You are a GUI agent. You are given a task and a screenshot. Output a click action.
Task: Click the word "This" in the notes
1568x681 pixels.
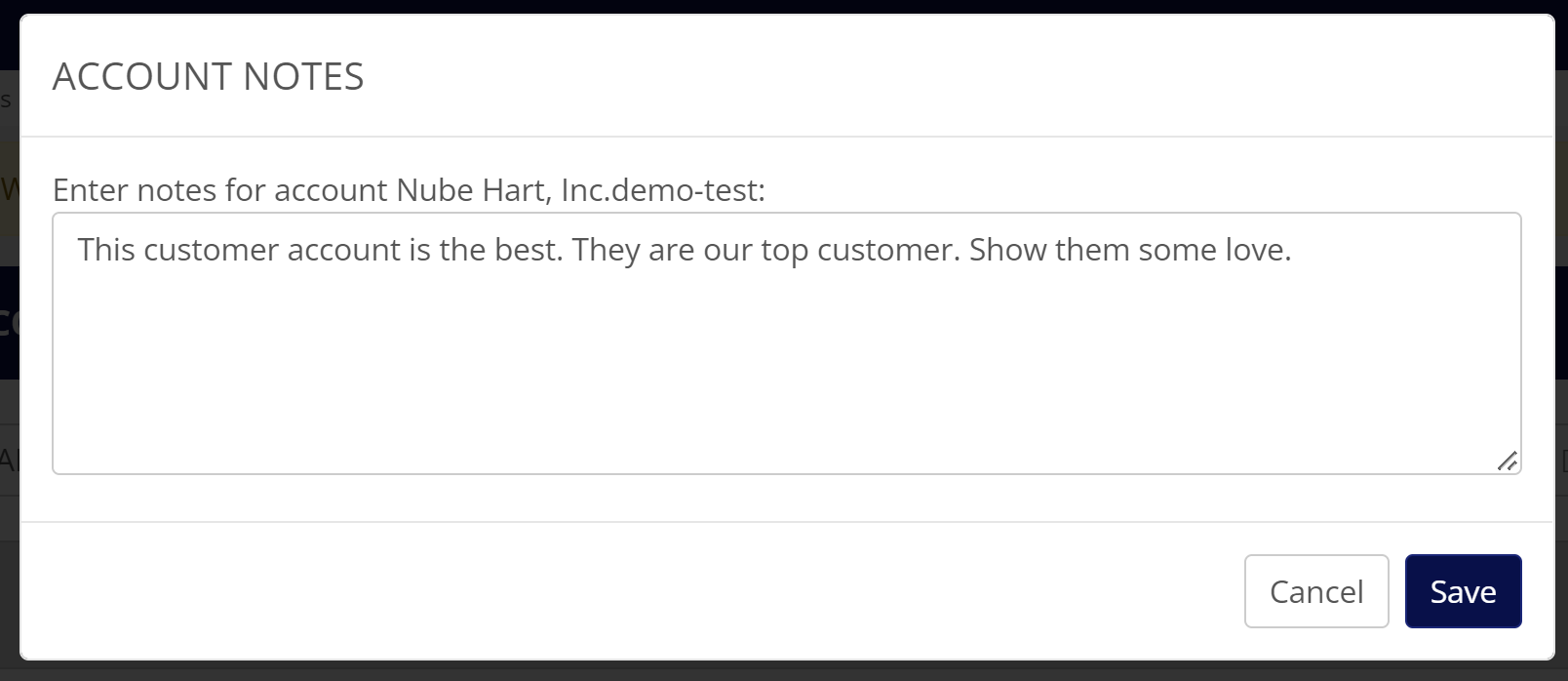pos(106,250)
